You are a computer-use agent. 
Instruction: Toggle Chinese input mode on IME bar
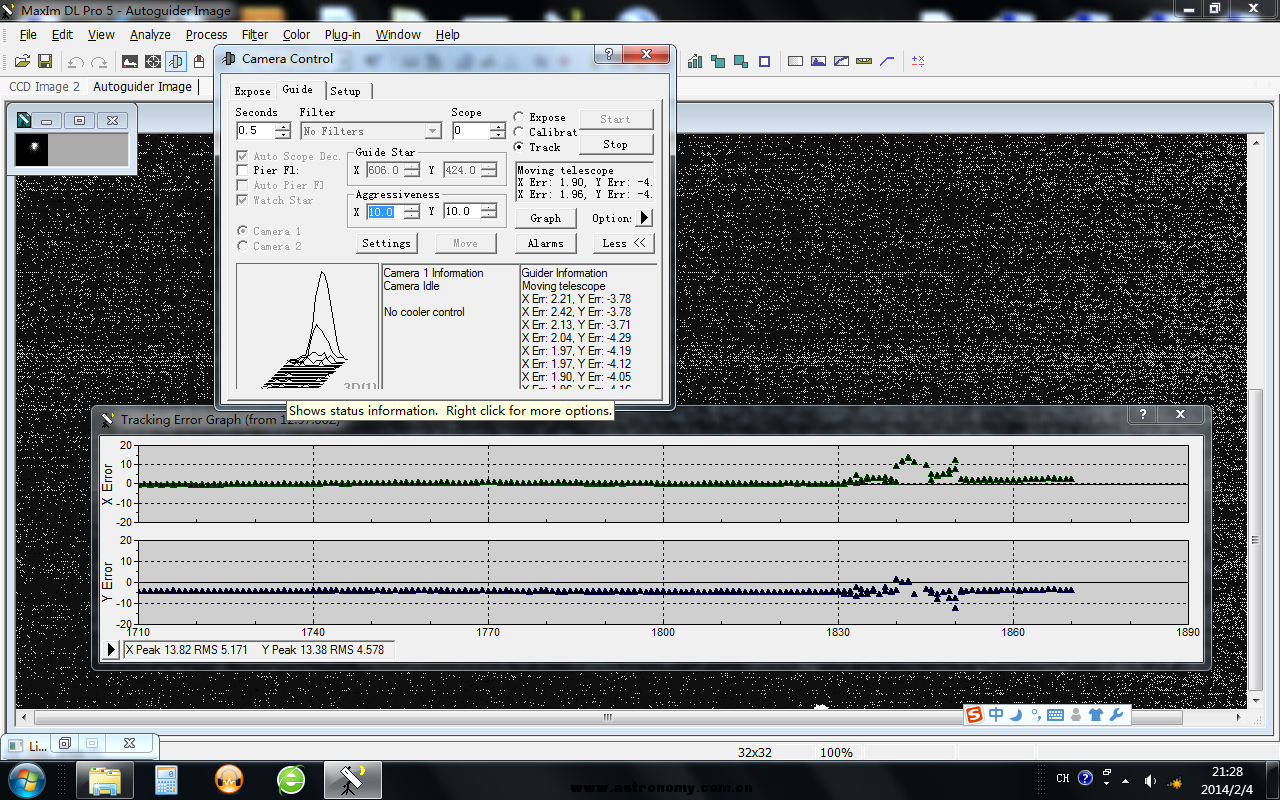(996, 715)
